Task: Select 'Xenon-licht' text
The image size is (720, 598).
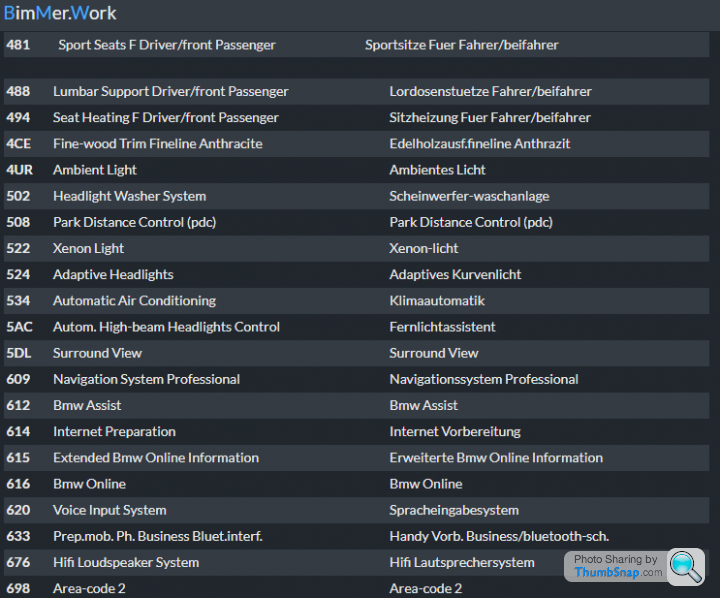Action: [x=423, y=248]
